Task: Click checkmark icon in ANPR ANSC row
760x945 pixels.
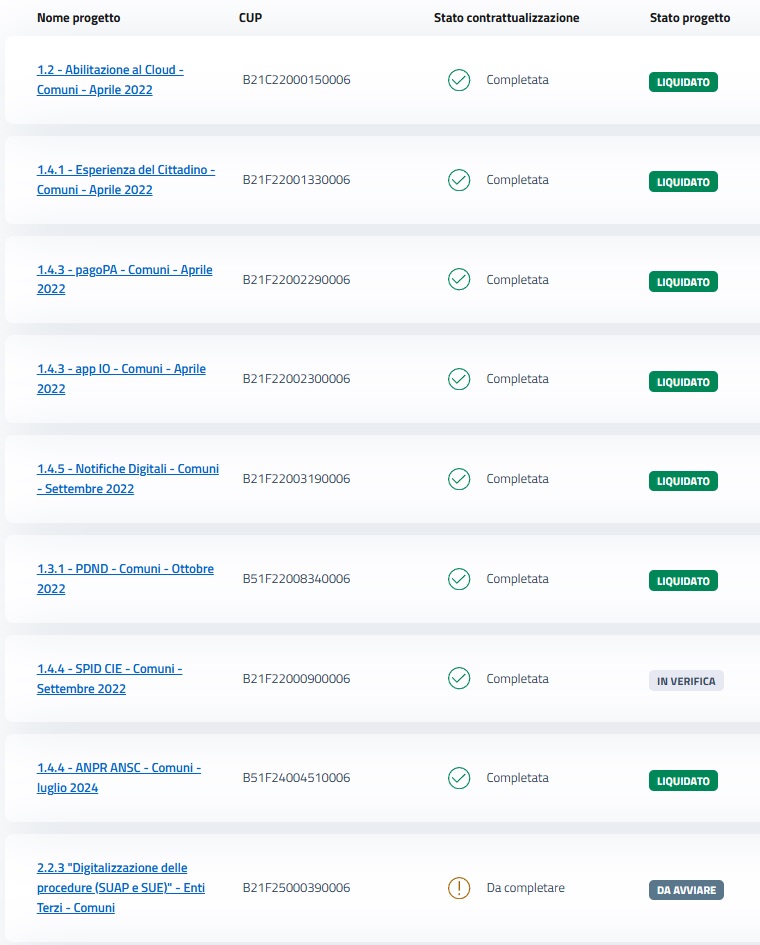Action: pyautogui.click(x=459, y=778)
